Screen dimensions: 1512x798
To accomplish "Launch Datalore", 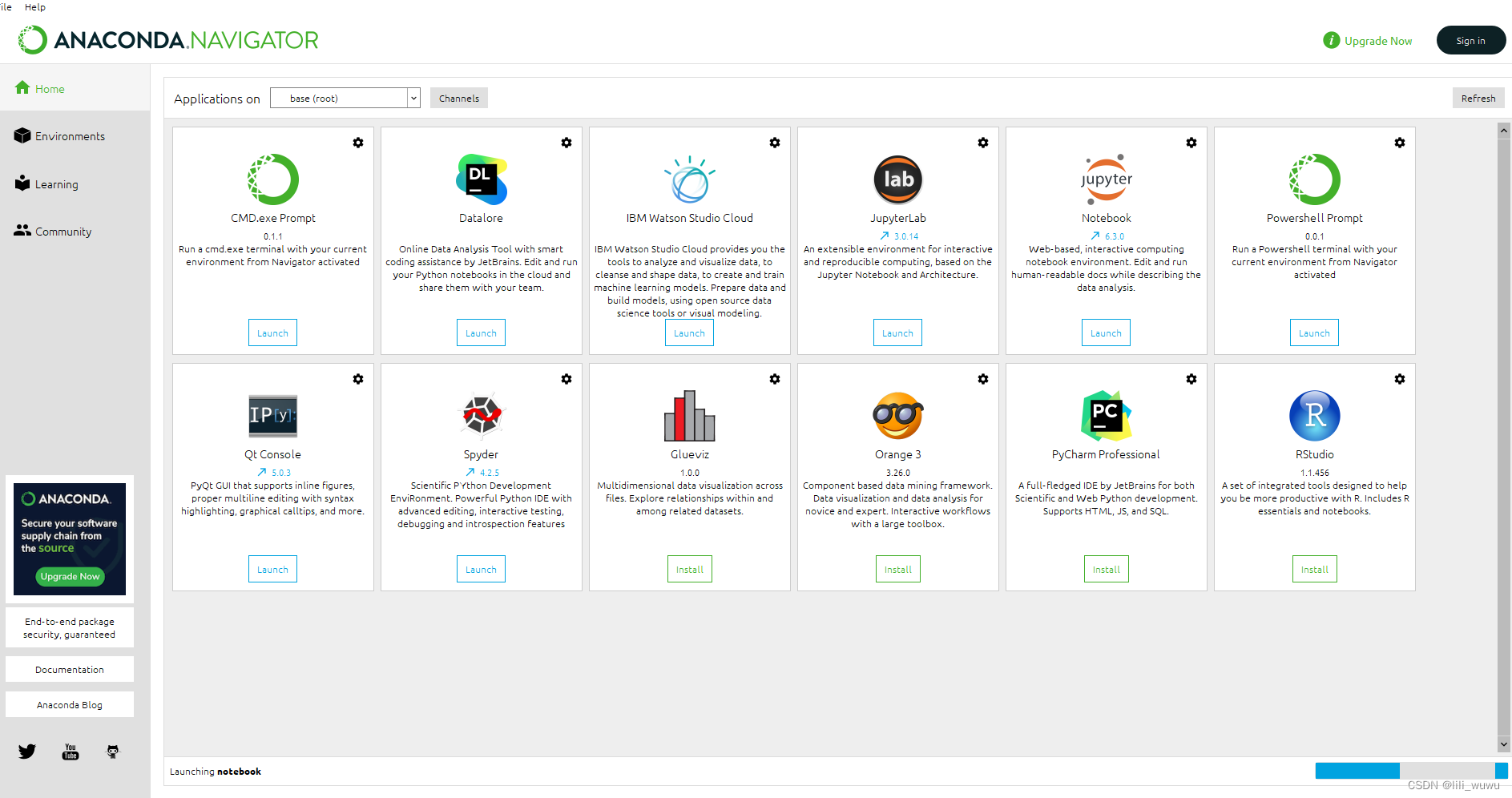I will point(482,332).
